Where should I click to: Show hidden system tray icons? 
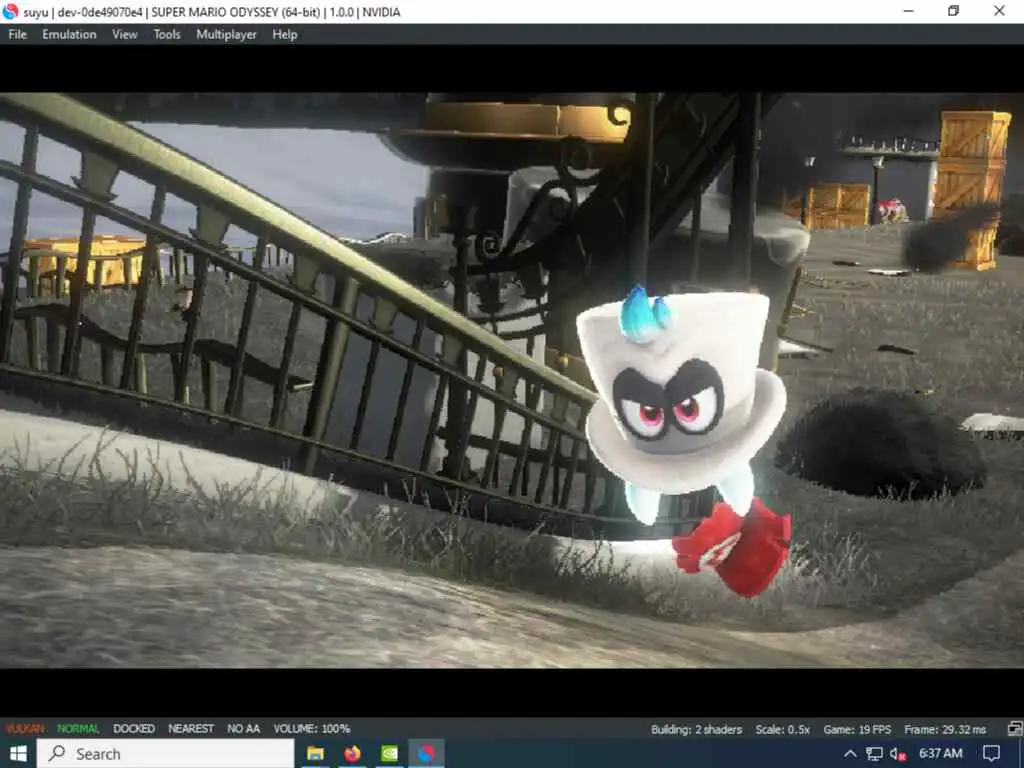point(850,754)
